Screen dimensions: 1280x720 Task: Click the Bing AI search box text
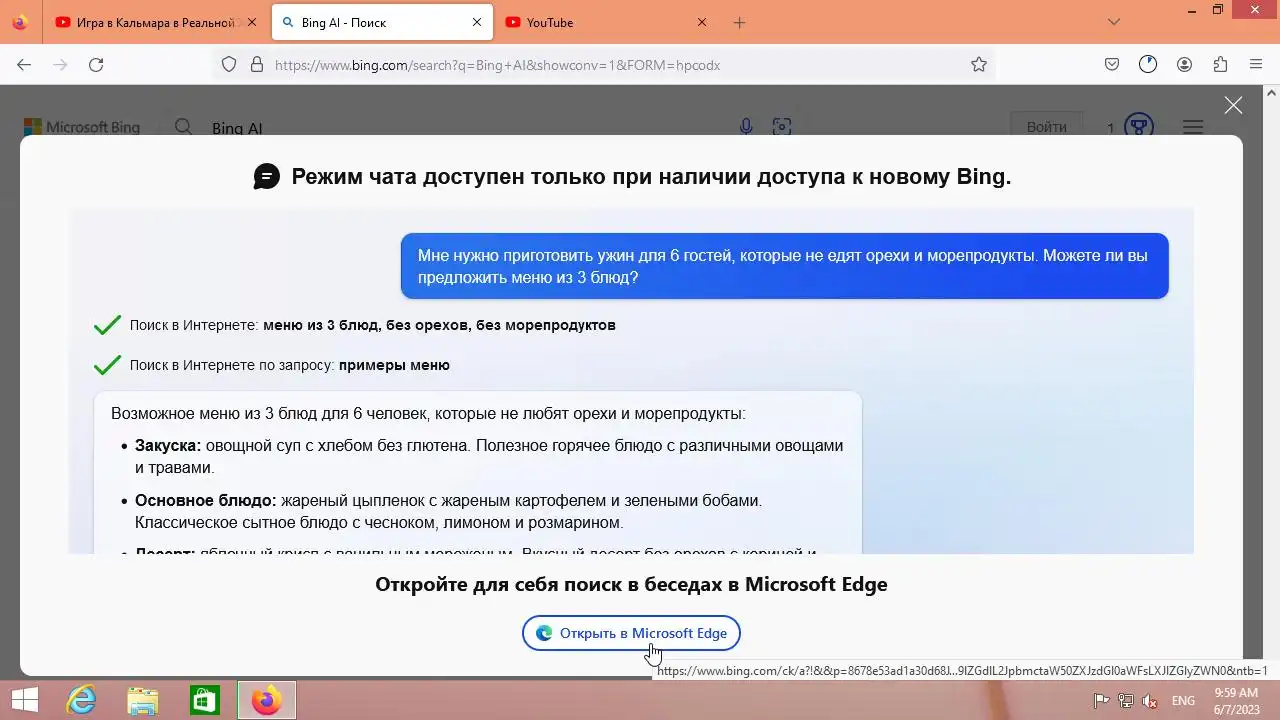tap(237, 128)
